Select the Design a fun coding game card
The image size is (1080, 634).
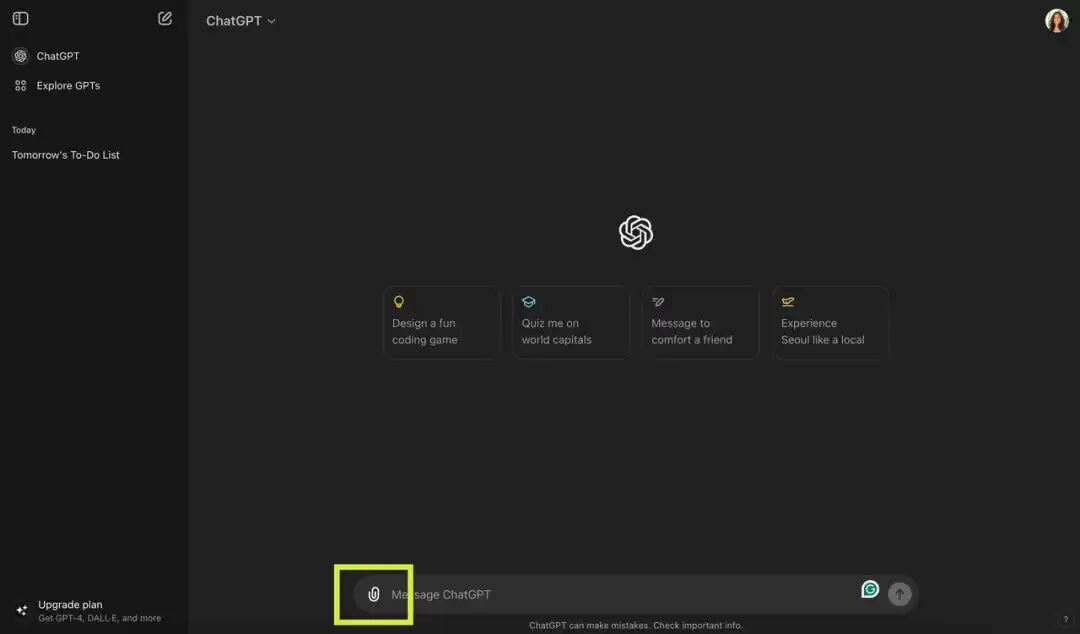point(442,323)
